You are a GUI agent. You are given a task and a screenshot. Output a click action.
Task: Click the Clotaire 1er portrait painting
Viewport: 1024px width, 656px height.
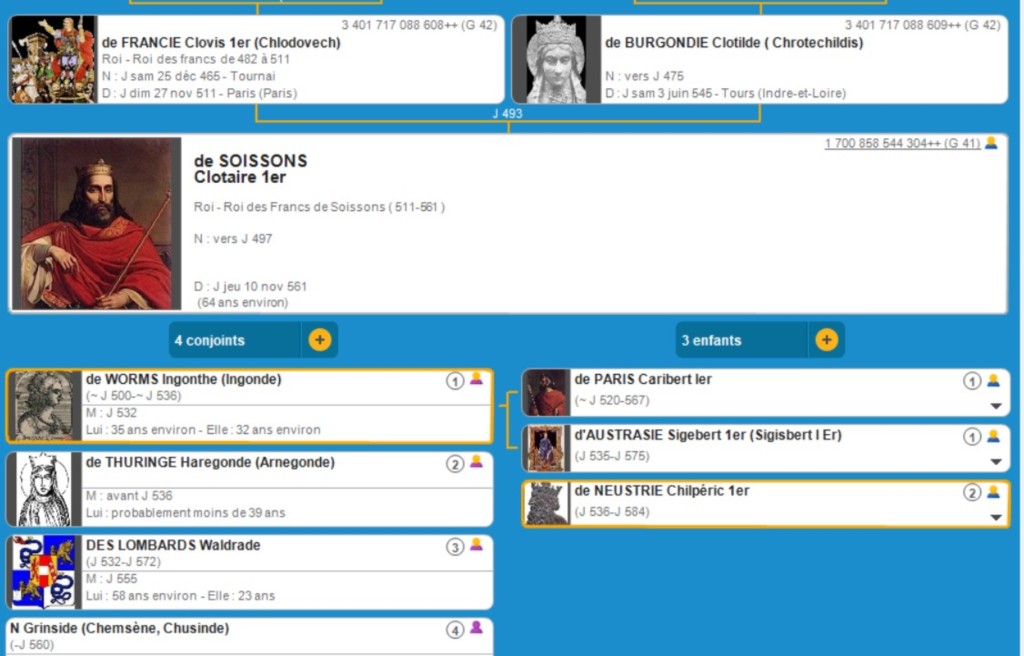(97, 224)
